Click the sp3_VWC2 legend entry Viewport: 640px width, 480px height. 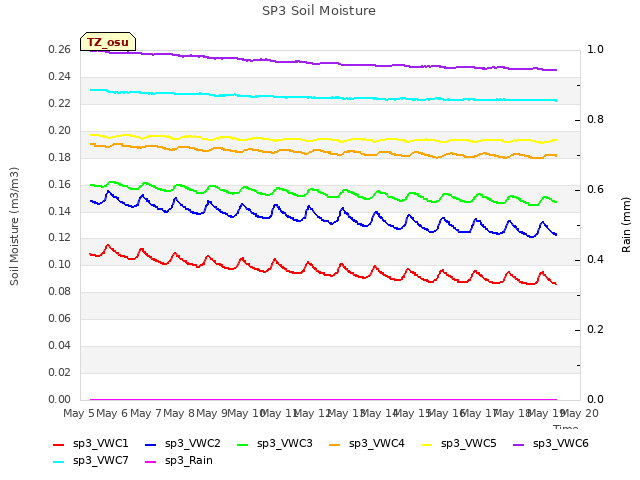[182, 443]
